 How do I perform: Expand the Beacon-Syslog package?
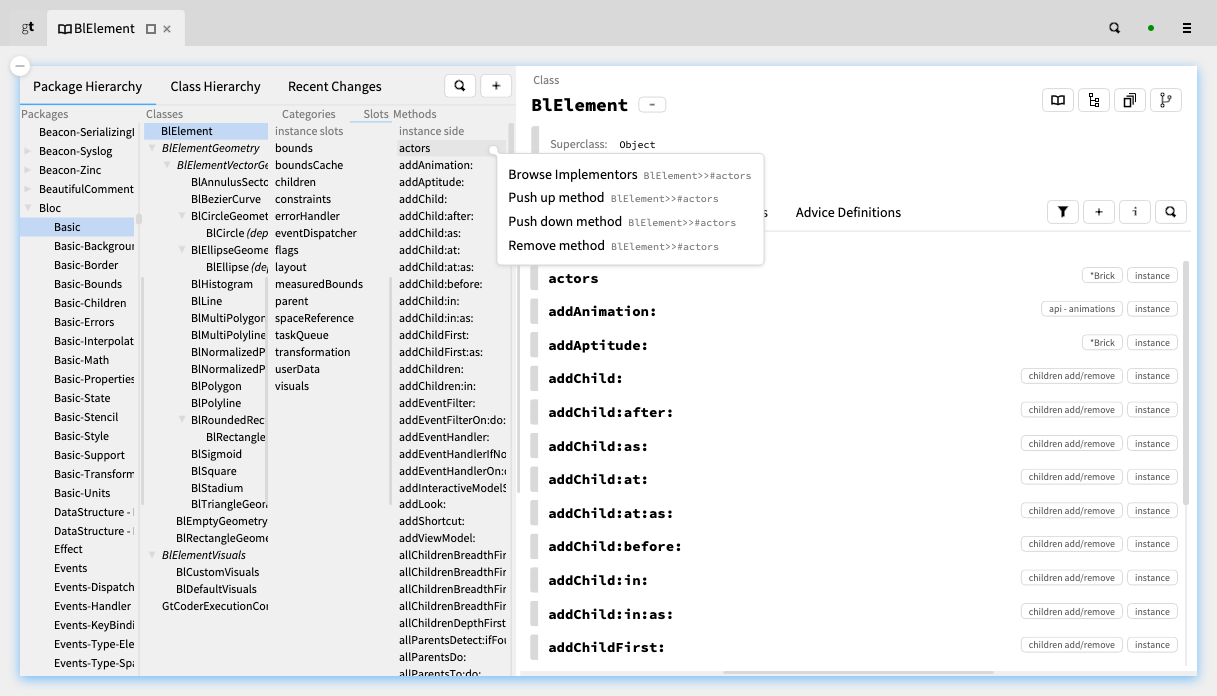pos(28,150)
